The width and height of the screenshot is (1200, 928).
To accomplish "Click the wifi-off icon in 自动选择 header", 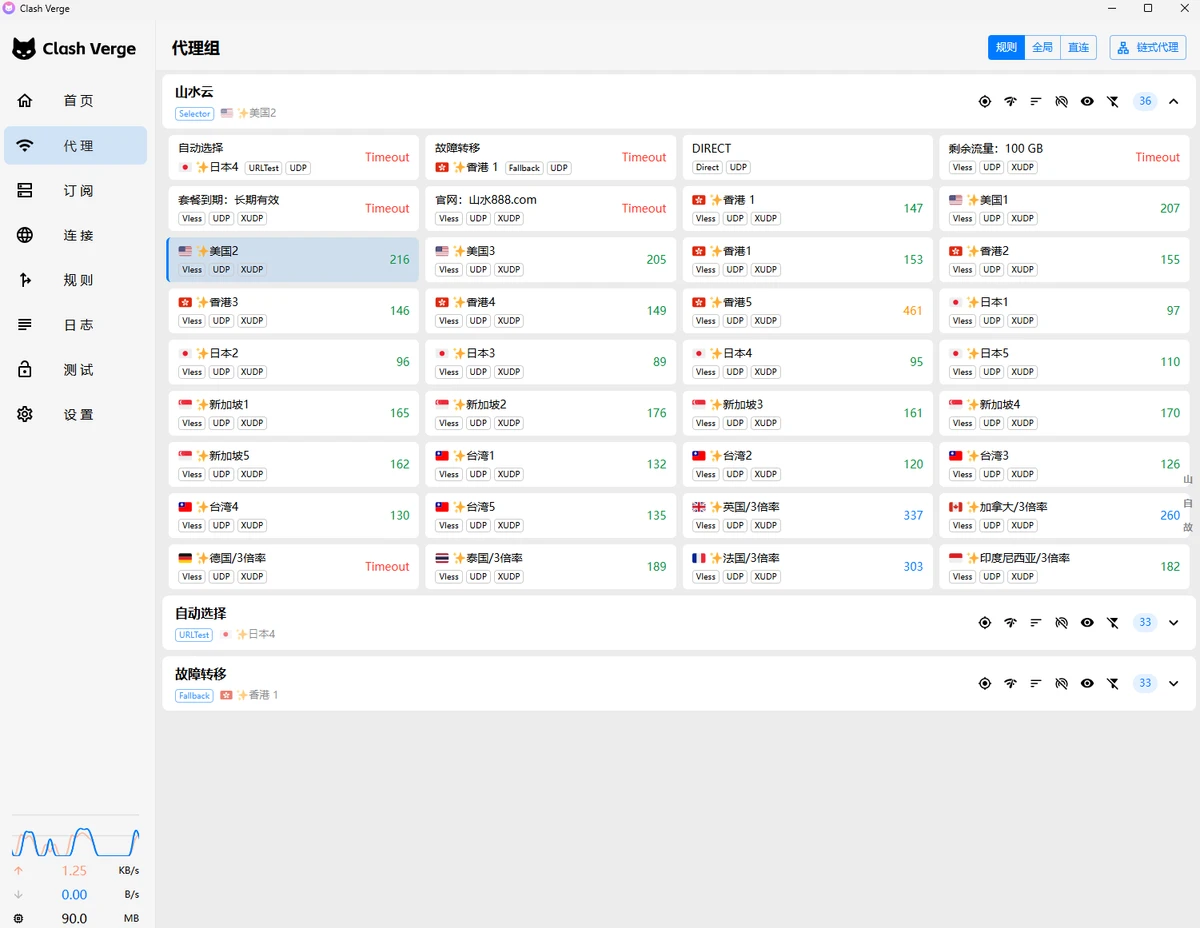I will pos(1062,622).
